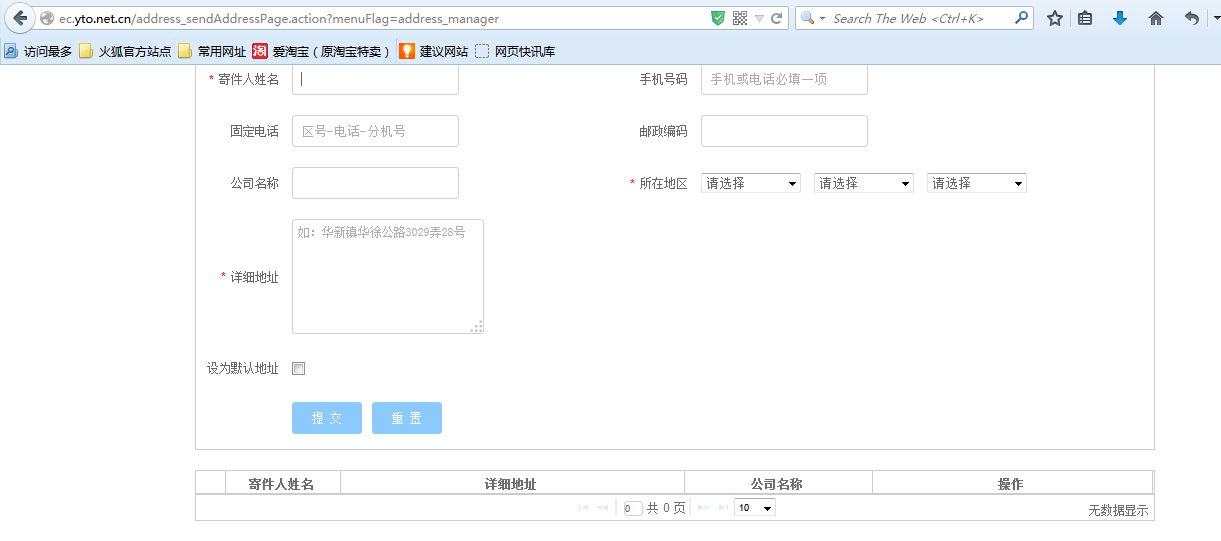Screen dimensions: 1221x541
Task: Go to next page pager icon
Action: point(703,508)
